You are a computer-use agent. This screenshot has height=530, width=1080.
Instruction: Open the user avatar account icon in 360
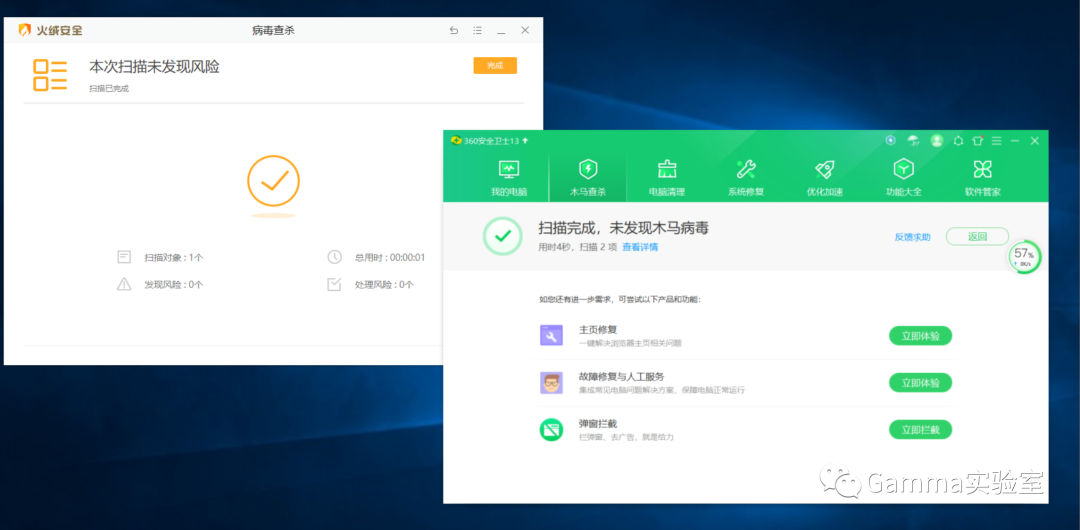(x=936, y=141)
